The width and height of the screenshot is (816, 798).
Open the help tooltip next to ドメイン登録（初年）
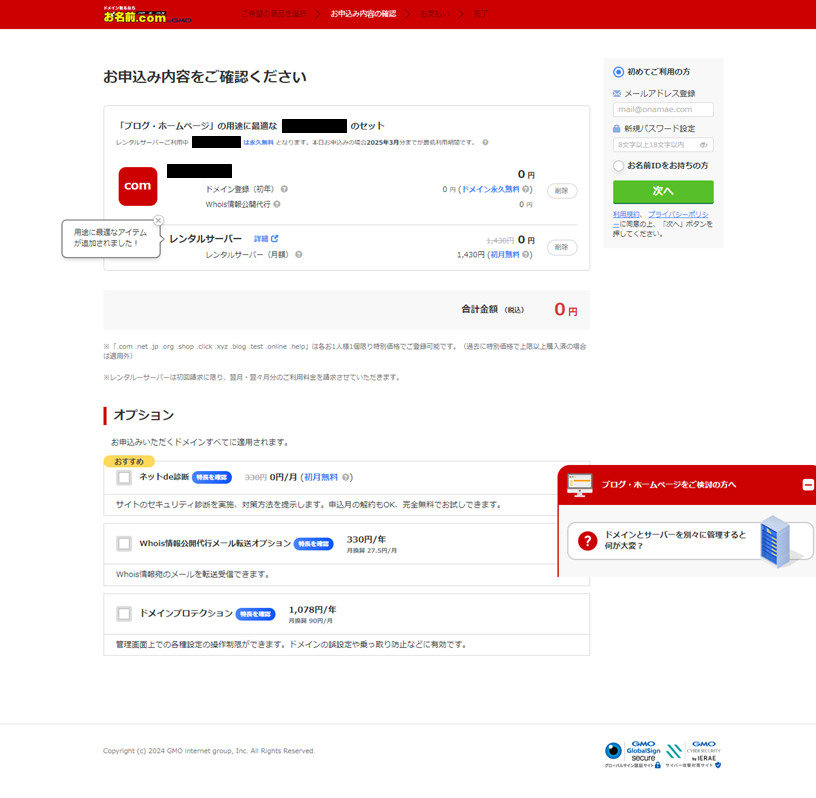pos(287,188)
